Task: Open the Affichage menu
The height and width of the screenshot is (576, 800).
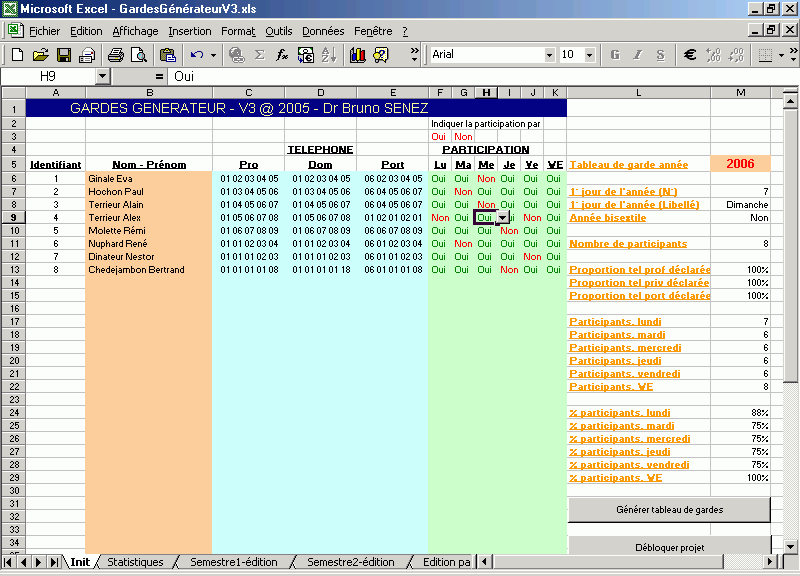Action: click(135, 31)
